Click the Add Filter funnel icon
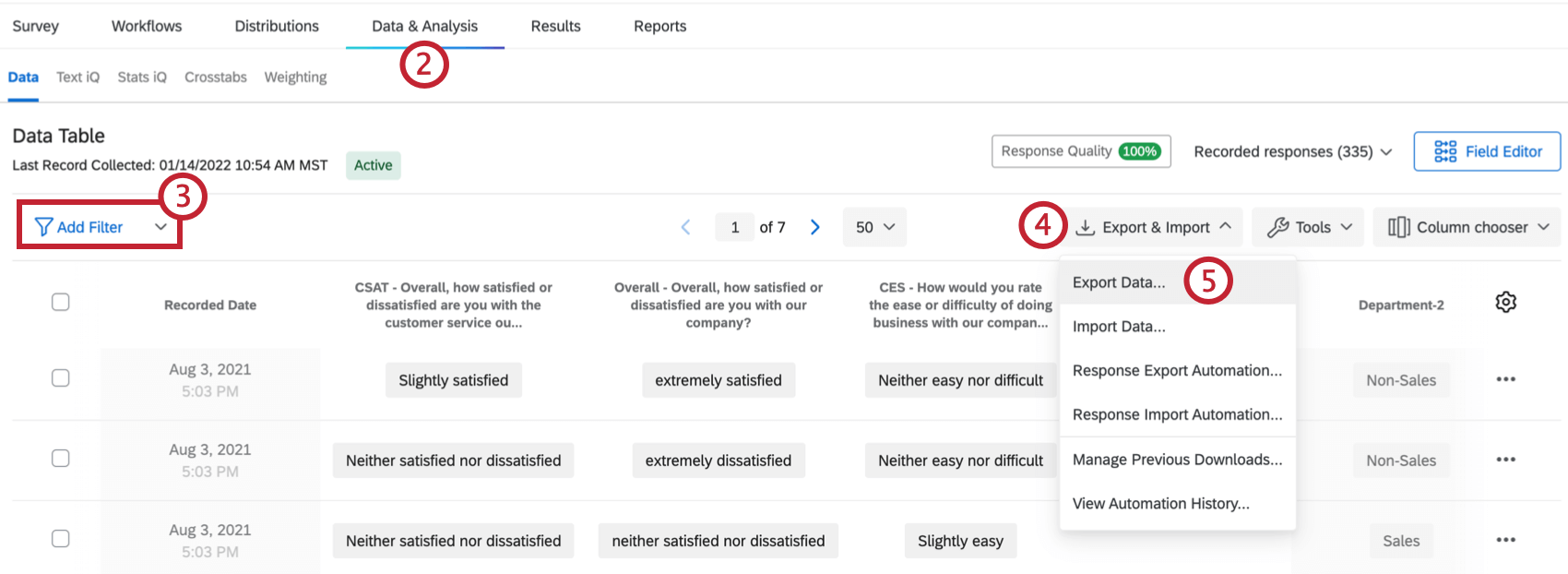 click(43, 227)
